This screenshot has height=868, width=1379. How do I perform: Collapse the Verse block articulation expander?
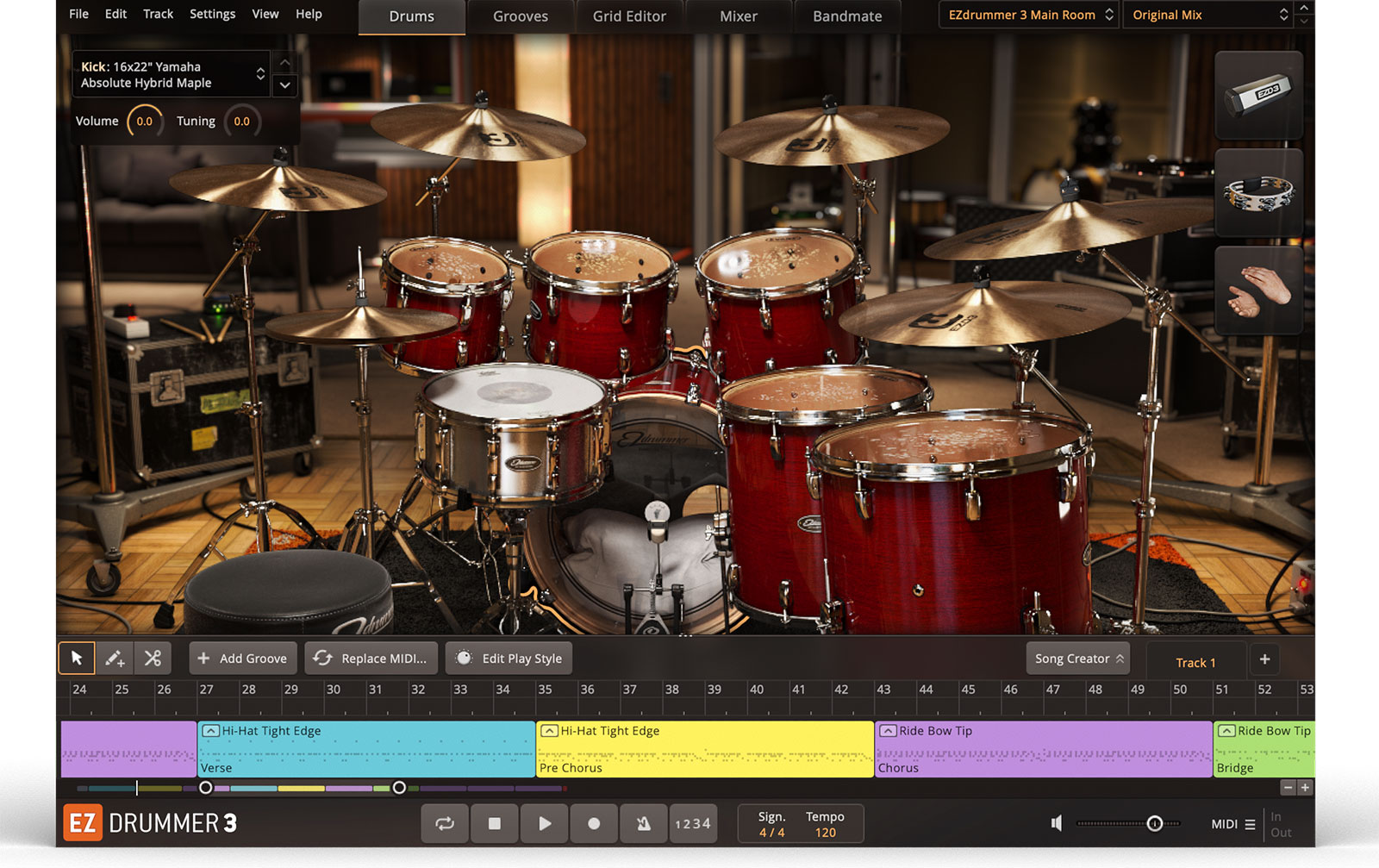[x=210, y=731]
